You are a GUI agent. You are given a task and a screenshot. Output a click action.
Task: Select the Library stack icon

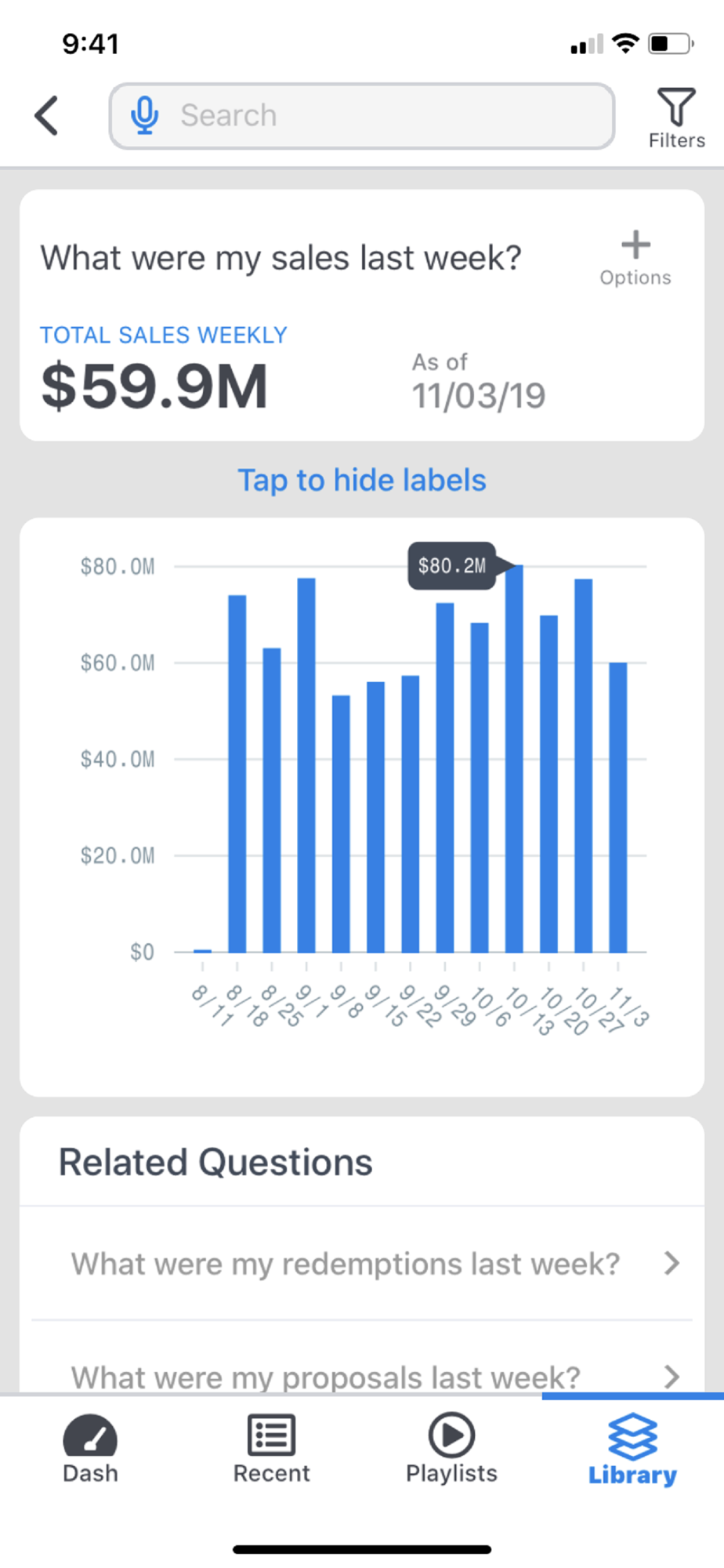632,1436
